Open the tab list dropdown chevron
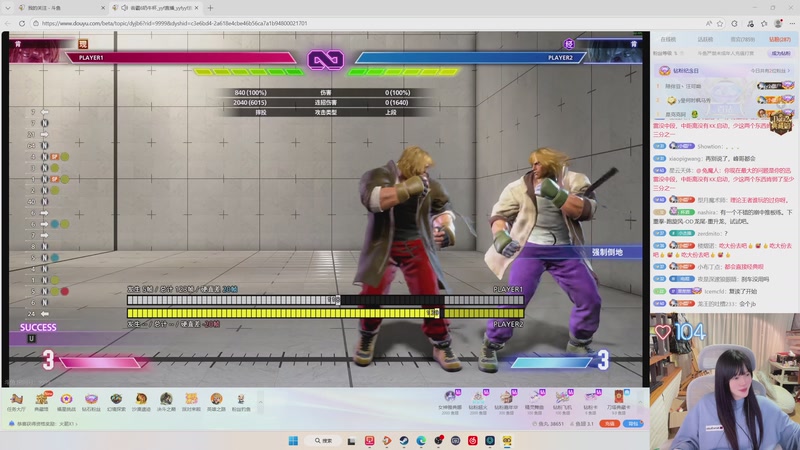 click(x=8, y=8)
